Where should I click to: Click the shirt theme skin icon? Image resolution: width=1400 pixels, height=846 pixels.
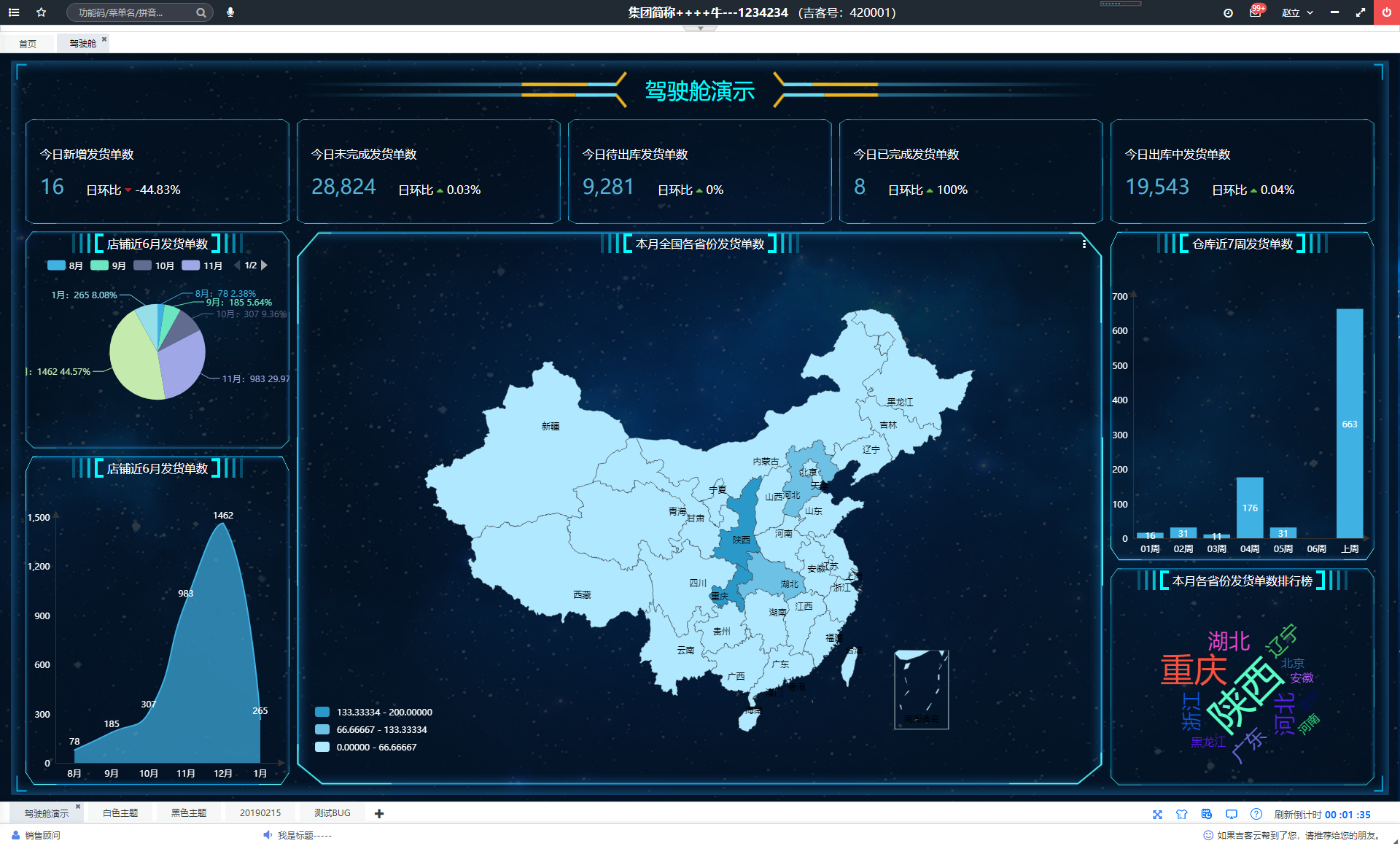coord(1182,815)
